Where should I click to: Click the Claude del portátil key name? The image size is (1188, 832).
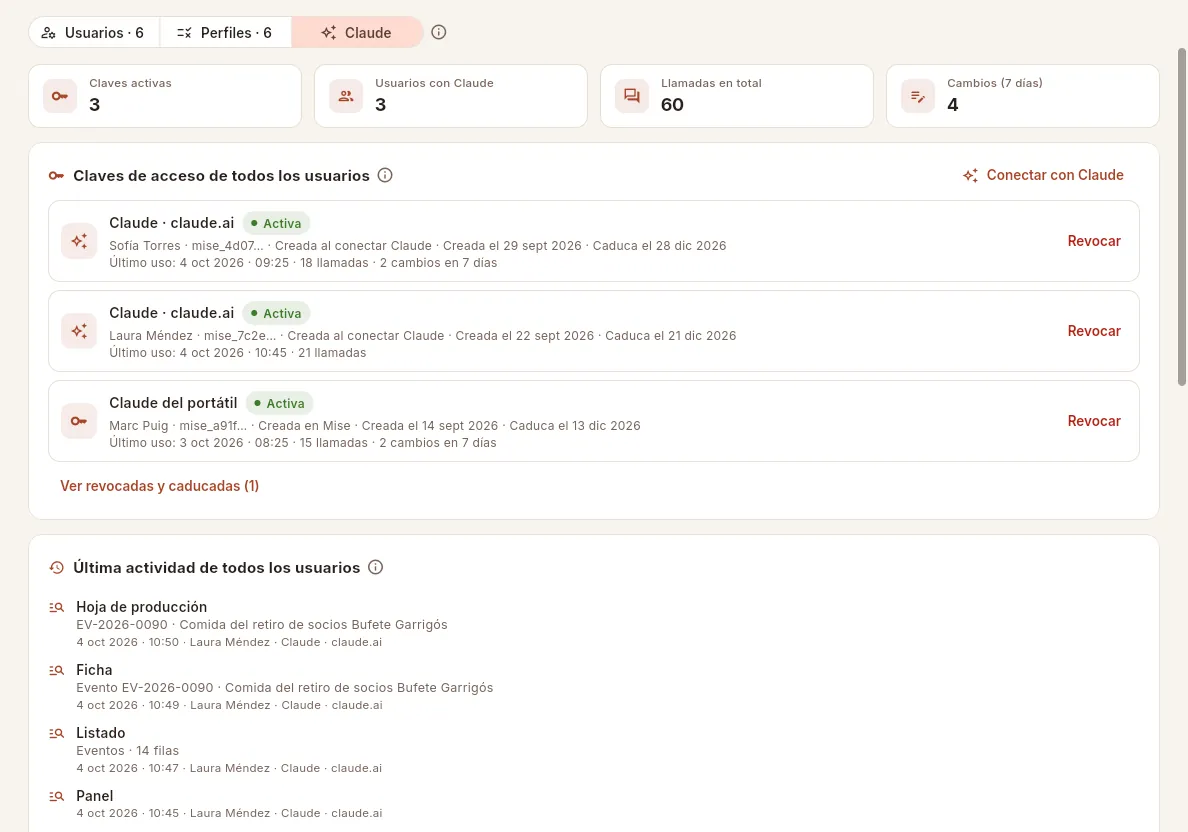(x=173, y=403)
